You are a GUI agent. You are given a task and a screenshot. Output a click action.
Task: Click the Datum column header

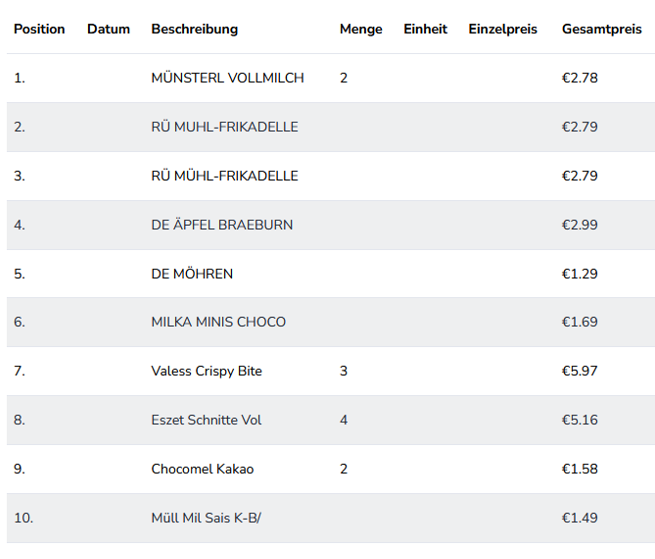coord(108,29)
